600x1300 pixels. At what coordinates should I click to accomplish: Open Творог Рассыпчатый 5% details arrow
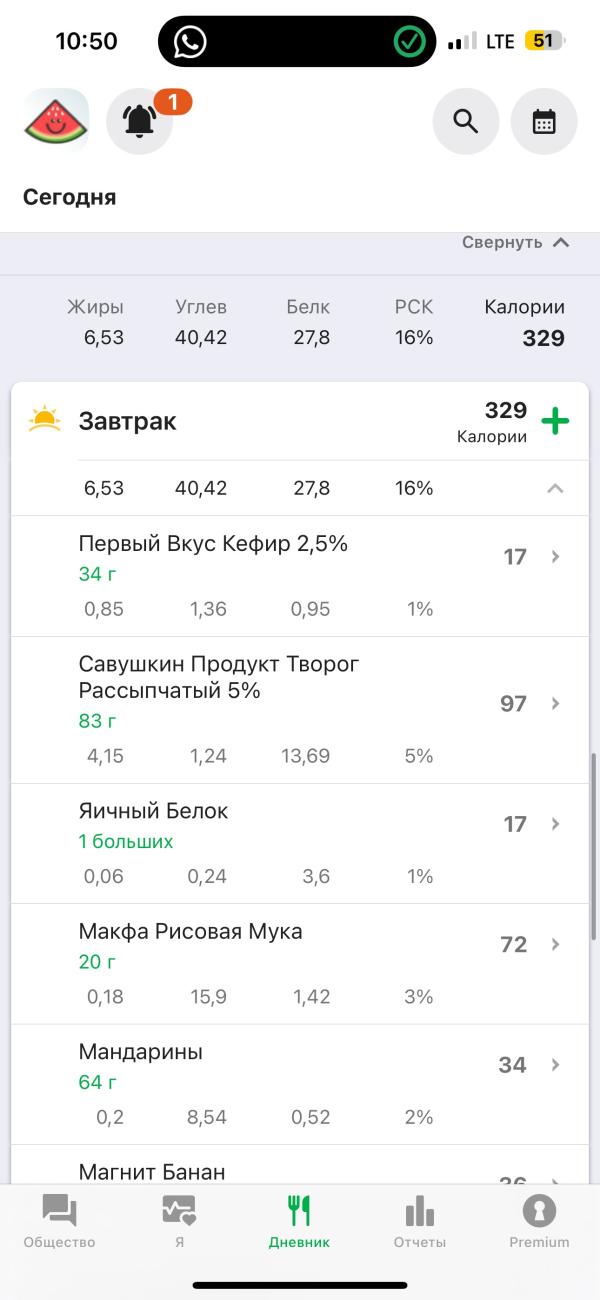tap(556, 703)
